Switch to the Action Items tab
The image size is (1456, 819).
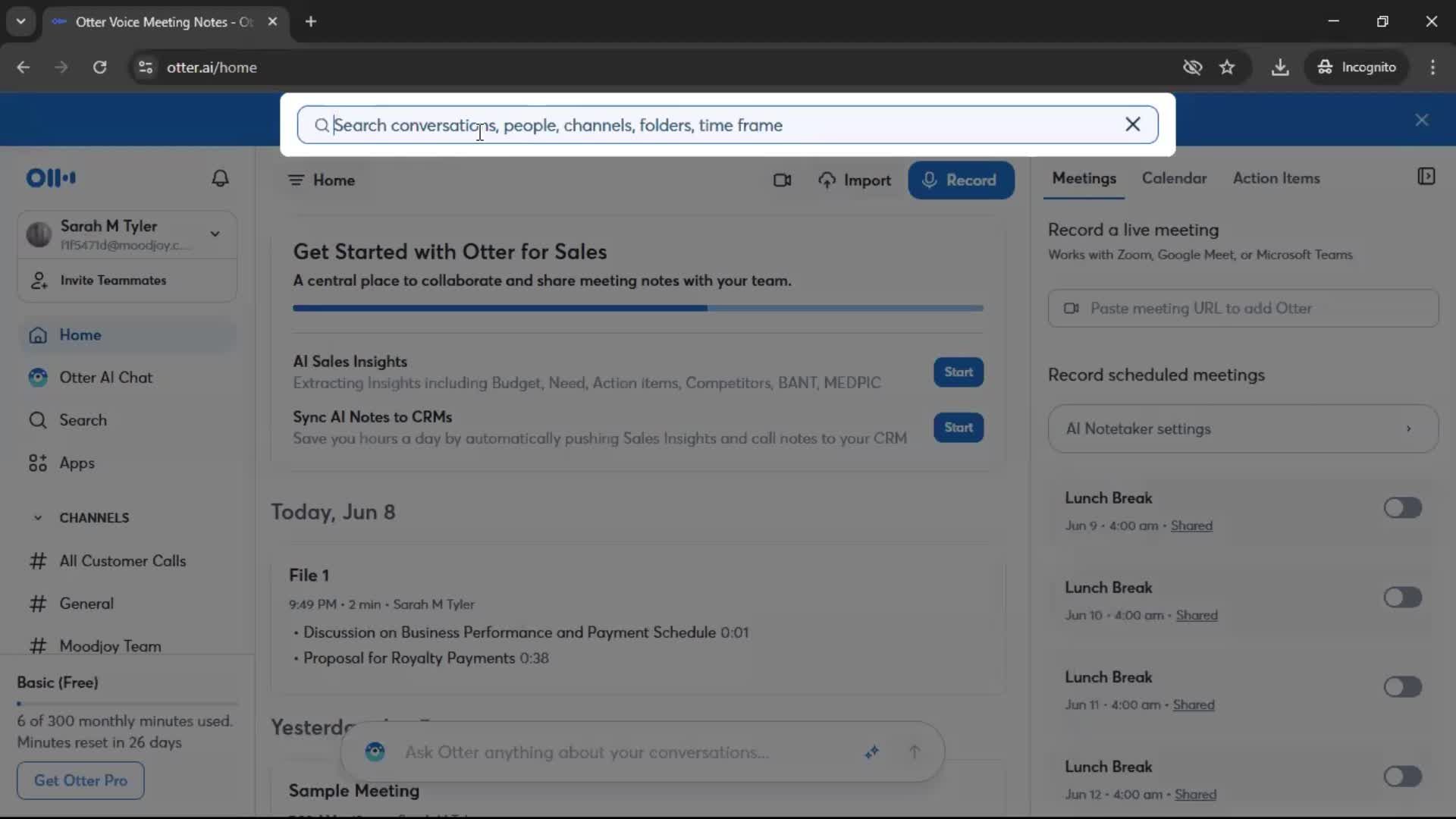tap(1276, 178)
